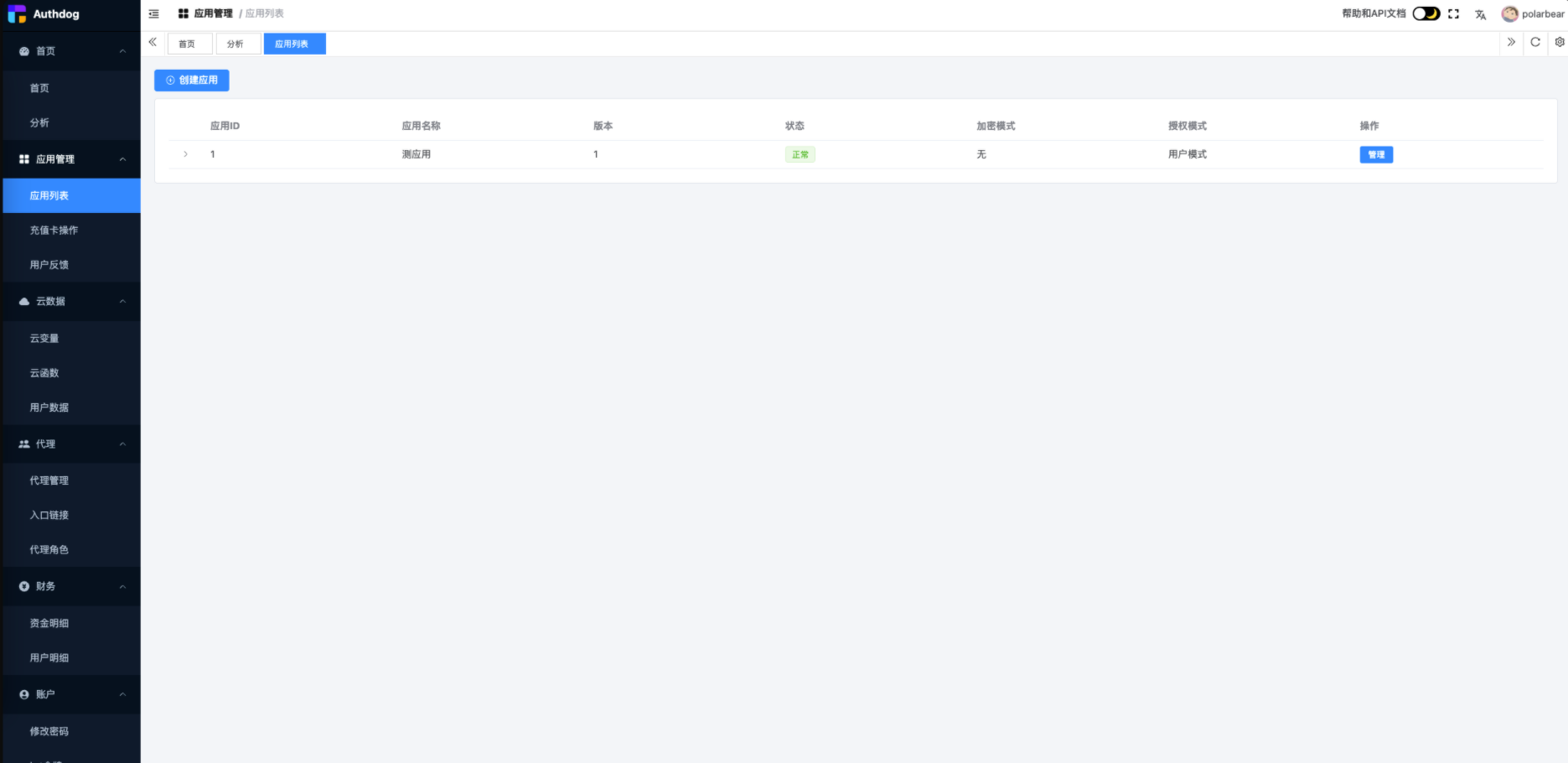This screenshot has width=1568, height=763.
Task: Open 代理角色 in the sidebar
Action: pyautogui.click(x=72, y=549)
